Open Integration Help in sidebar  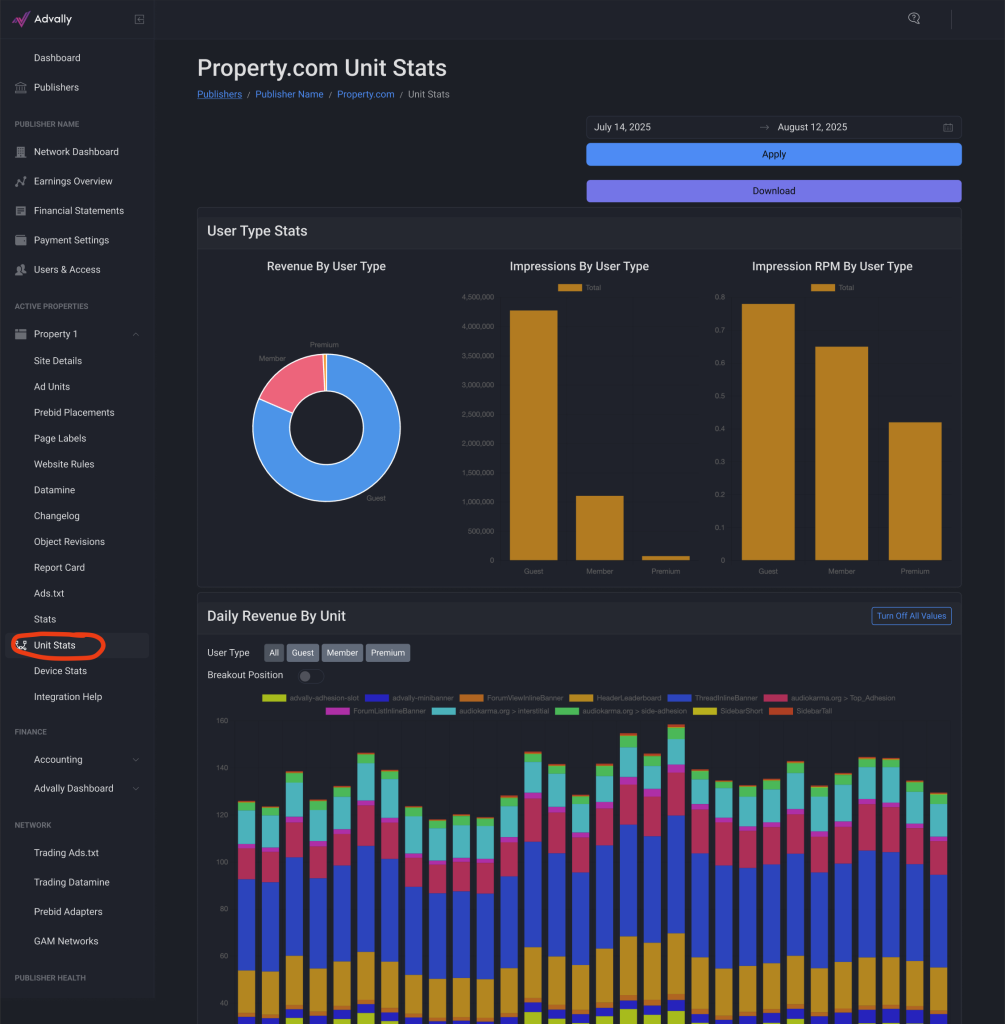(68, 697)
